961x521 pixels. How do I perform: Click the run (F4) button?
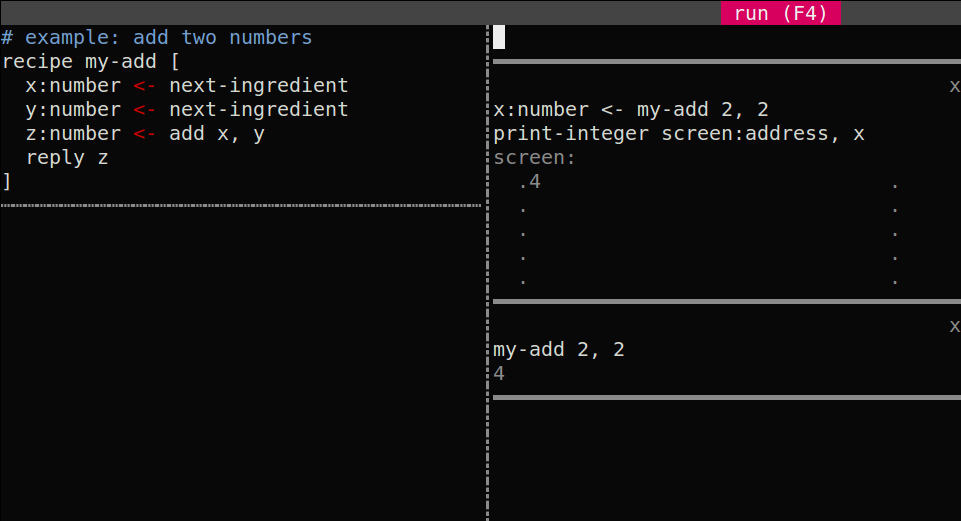click(x=780, y=13)
